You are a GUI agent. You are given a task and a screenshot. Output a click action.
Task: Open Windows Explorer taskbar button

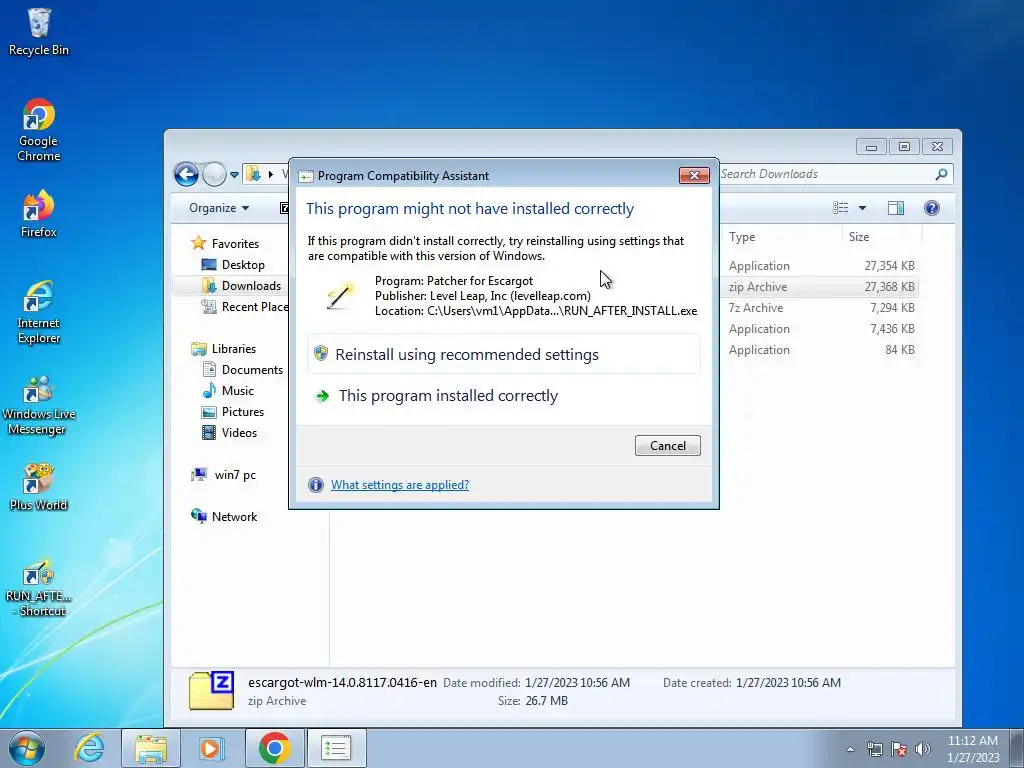pyautogui.click(x=150, y=748)
